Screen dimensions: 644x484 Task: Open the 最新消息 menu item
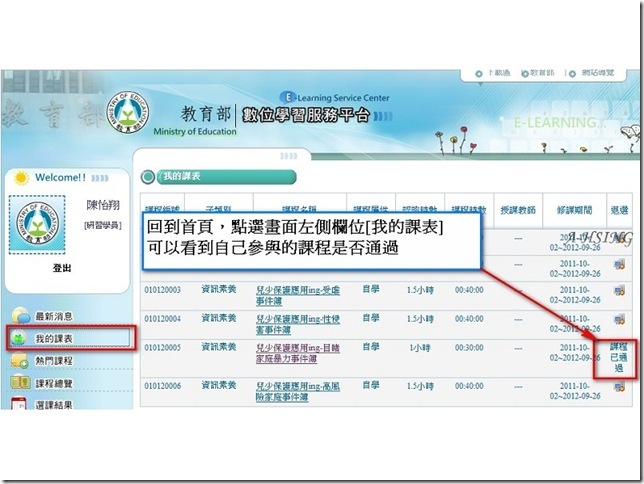pyautogui.click(x=54, y=316)
